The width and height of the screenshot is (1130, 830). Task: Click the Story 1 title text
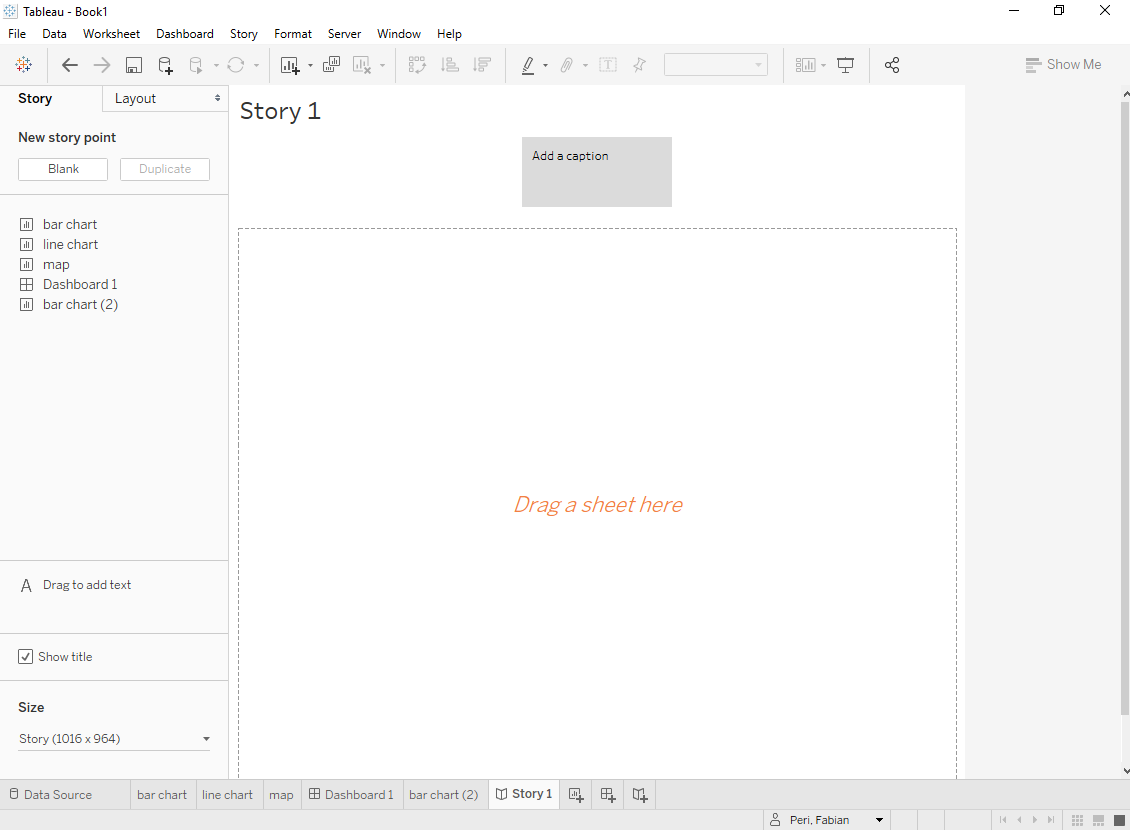click(x=280, y=111)
